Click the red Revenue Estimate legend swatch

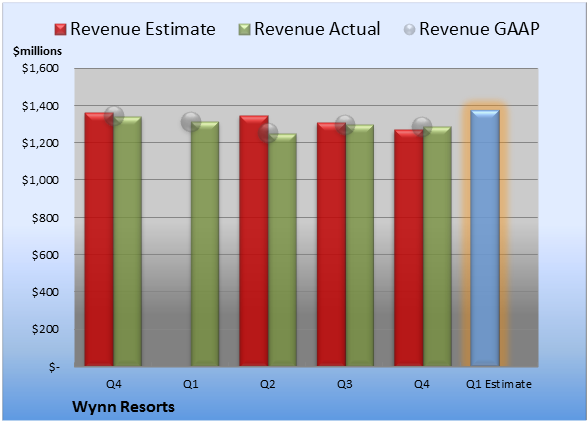pyautogui.click(x=60, y=30)
